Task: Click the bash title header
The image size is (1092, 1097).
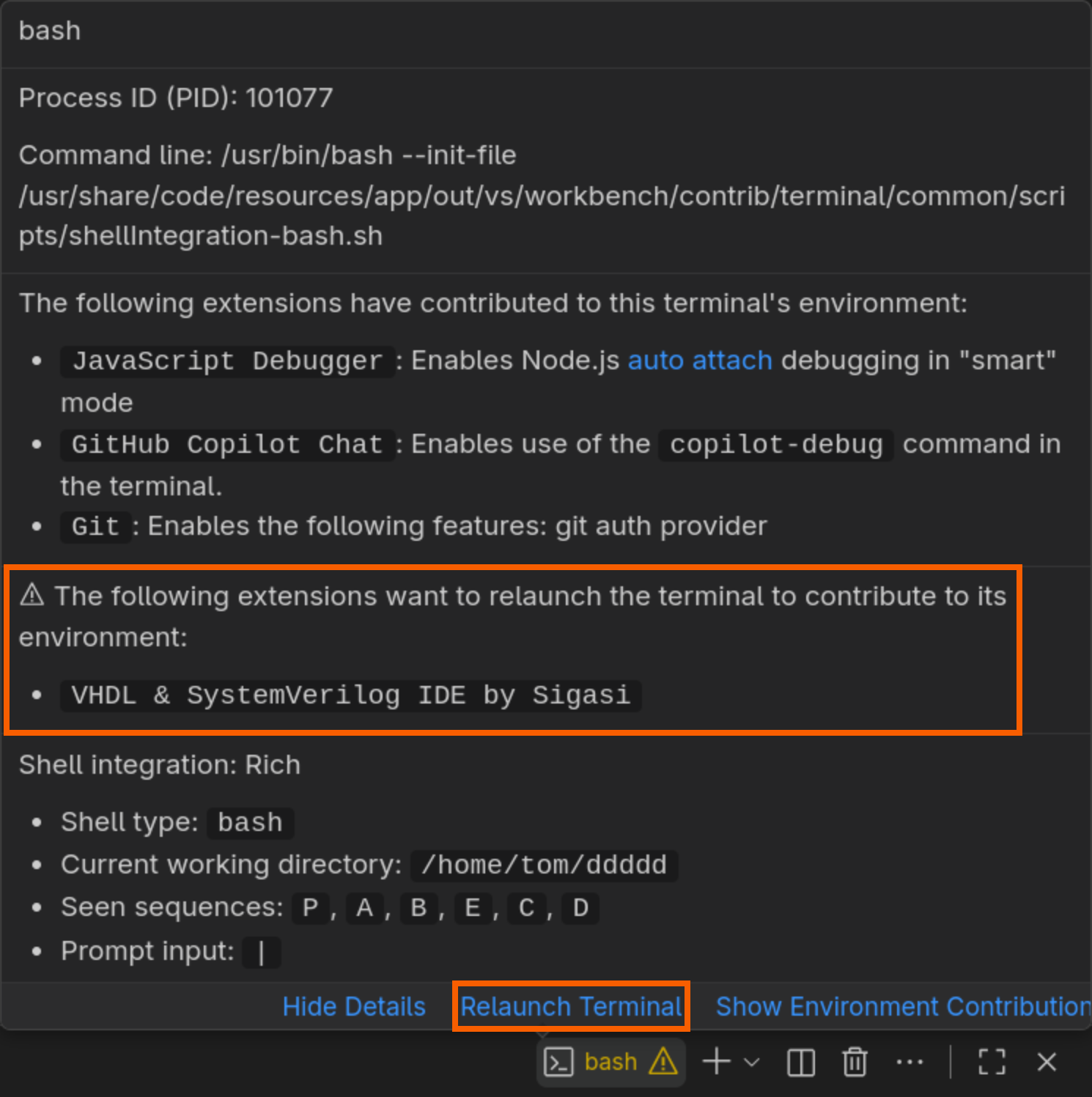Action: [50, 31]
